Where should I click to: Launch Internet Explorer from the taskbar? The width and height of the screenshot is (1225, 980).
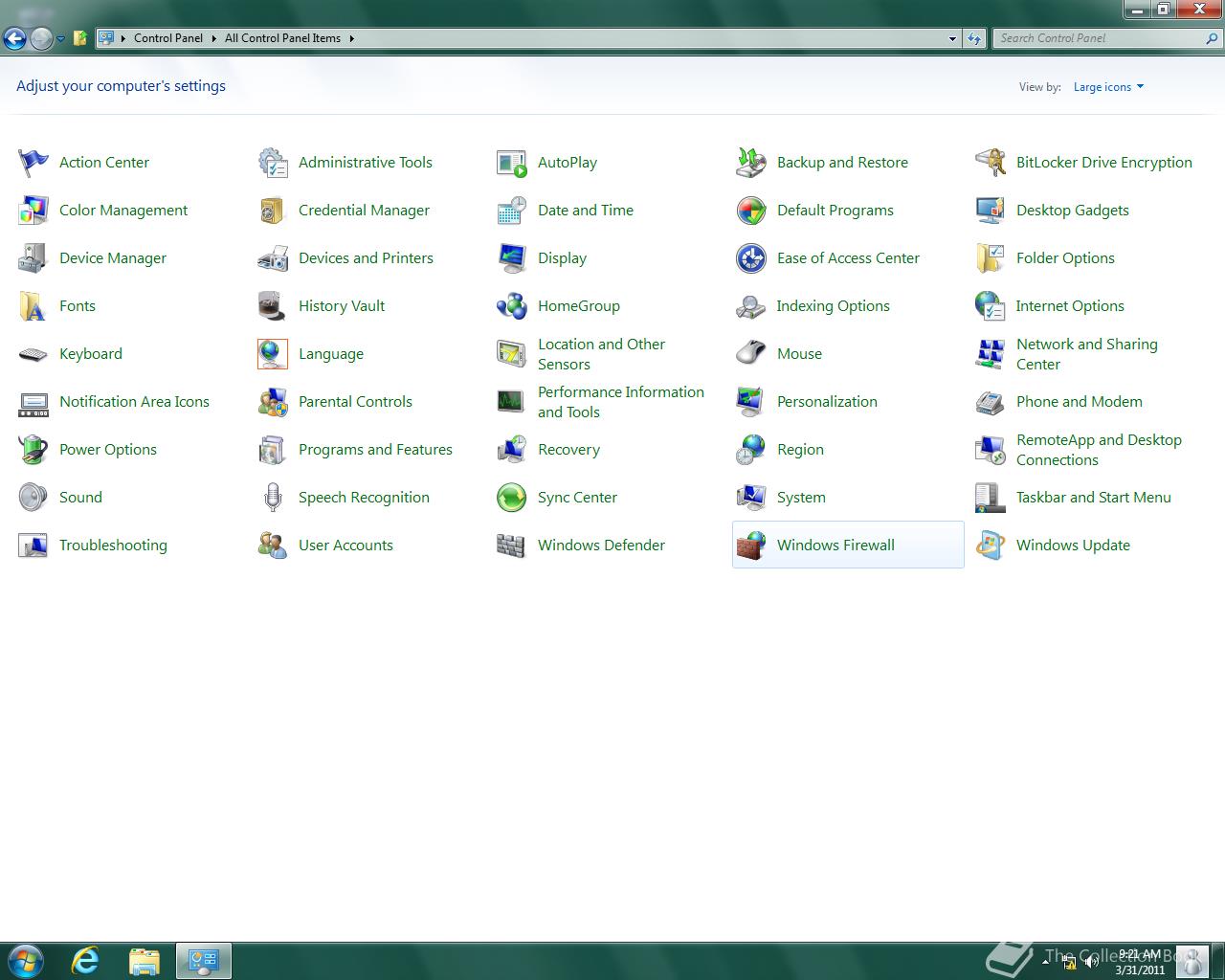coord(85,961)
